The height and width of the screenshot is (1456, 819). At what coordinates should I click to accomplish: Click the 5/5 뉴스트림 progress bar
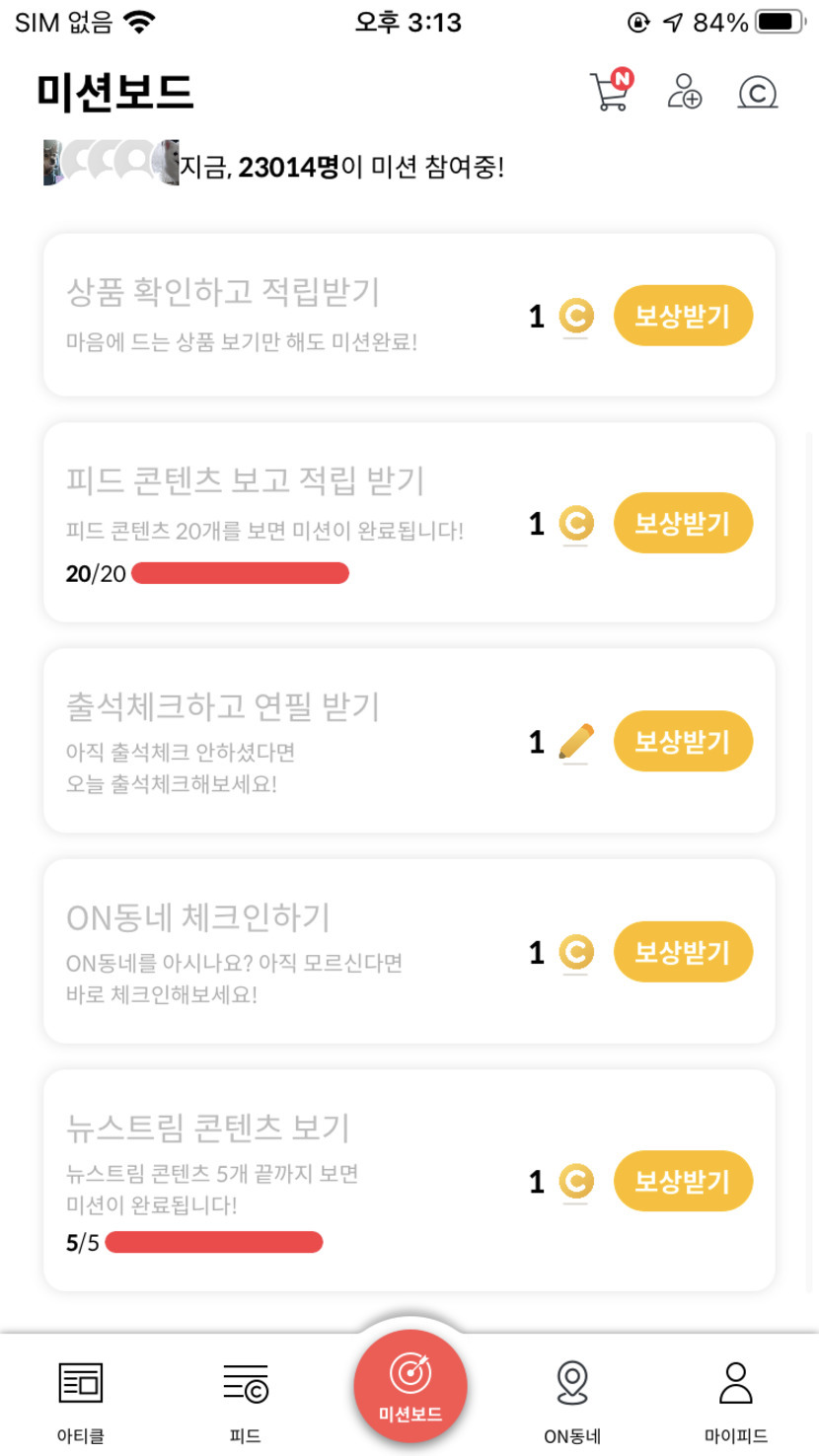[x=214, y=1242]
